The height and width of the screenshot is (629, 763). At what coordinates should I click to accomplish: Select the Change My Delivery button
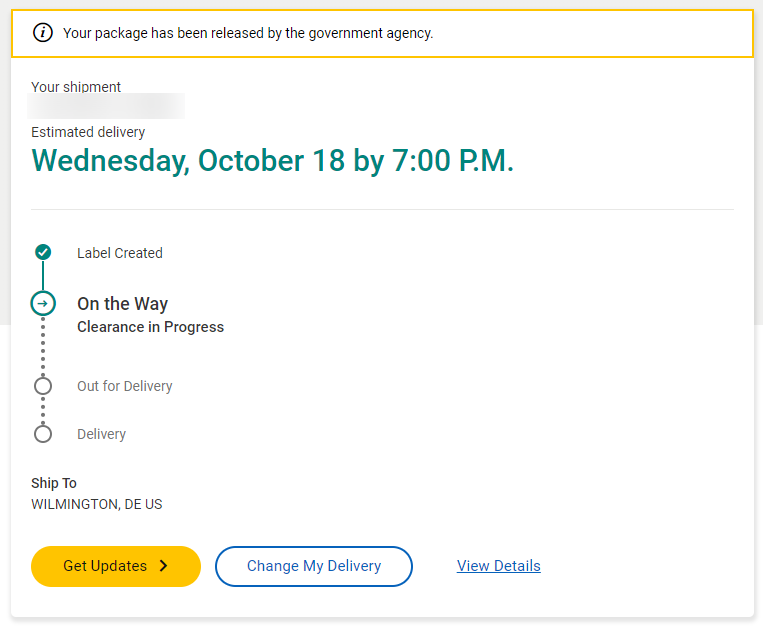[x=314, y=566]
